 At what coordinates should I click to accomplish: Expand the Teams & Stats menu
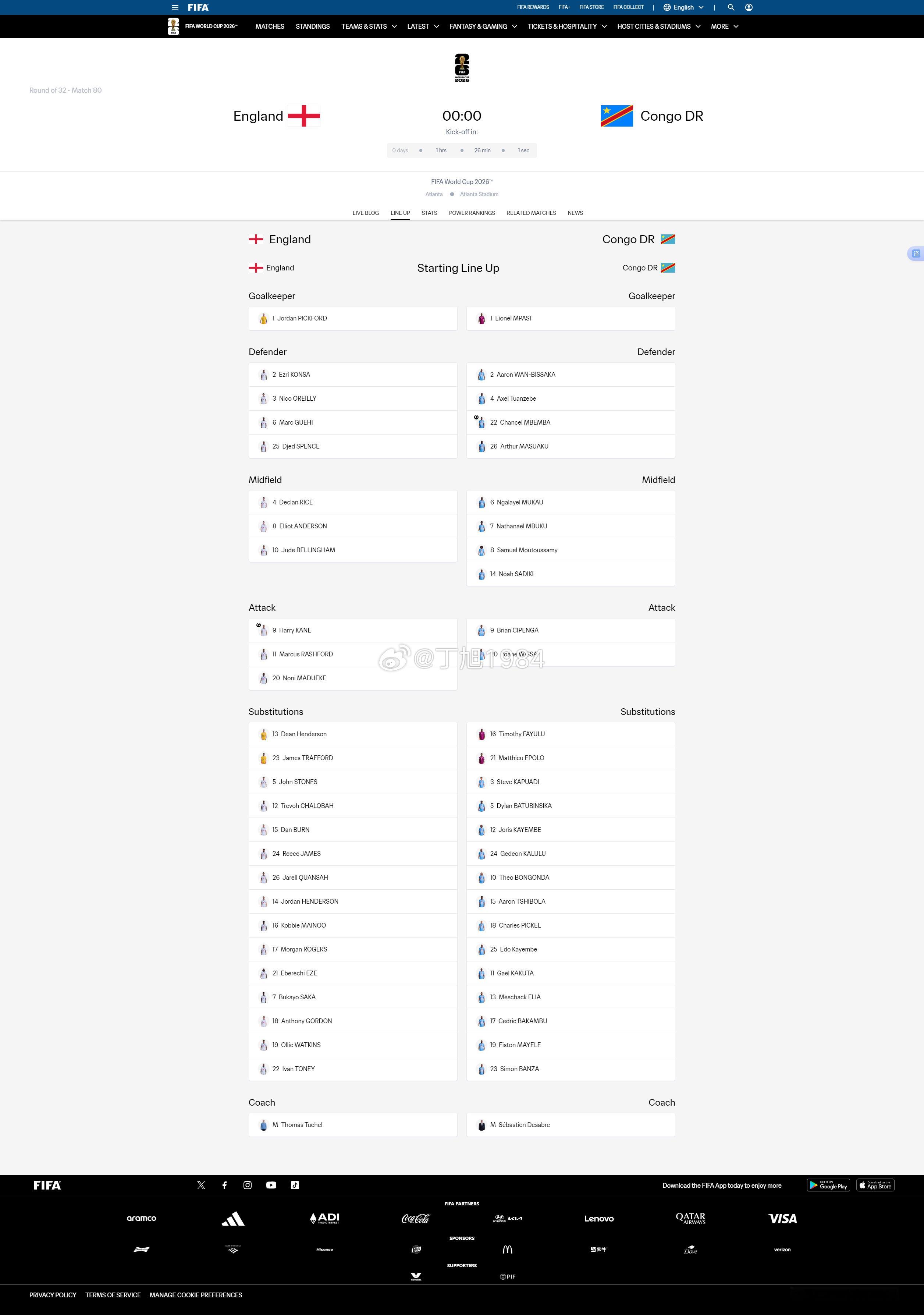[x=369, y=26]
